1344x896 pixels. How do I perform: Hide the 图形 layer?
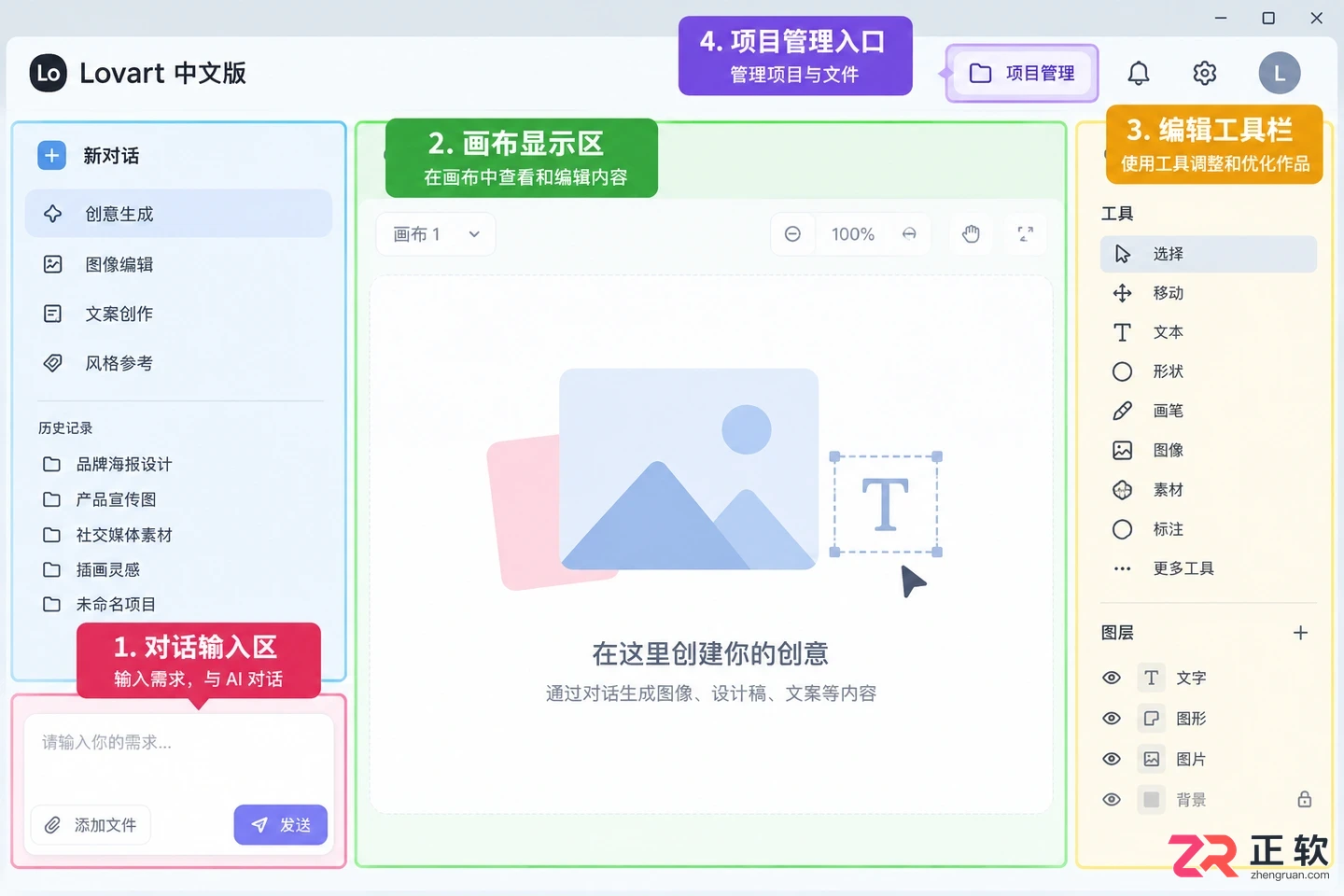pyautogui.click(x=1112, y=719)
